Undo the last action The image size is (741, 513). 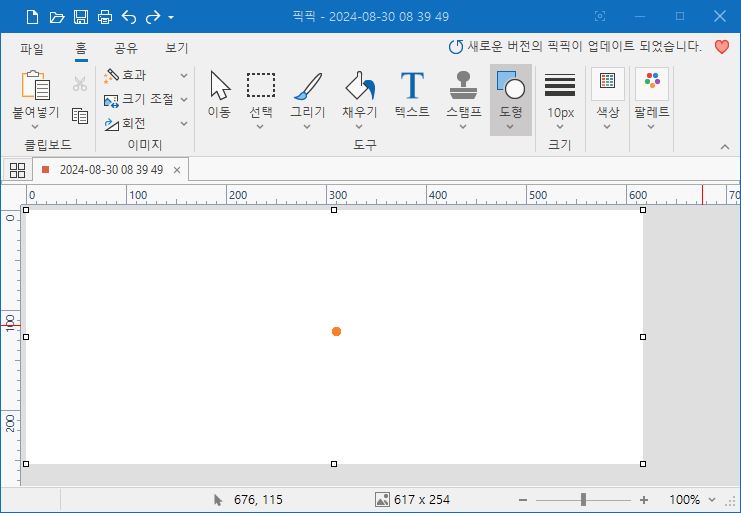129,17
